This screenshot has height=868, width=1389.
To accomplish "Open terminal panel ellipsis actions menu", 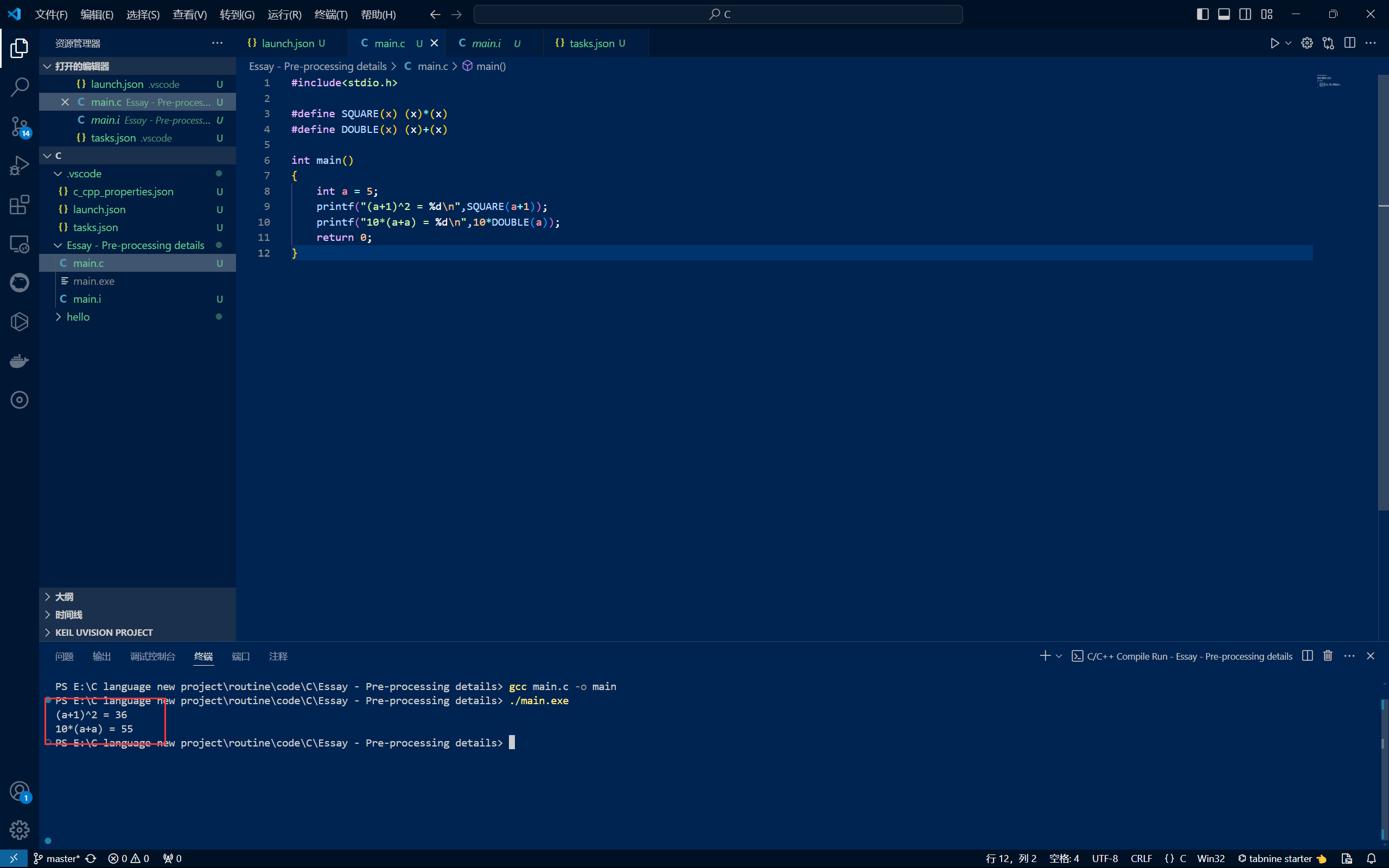I will (1349, 655).
